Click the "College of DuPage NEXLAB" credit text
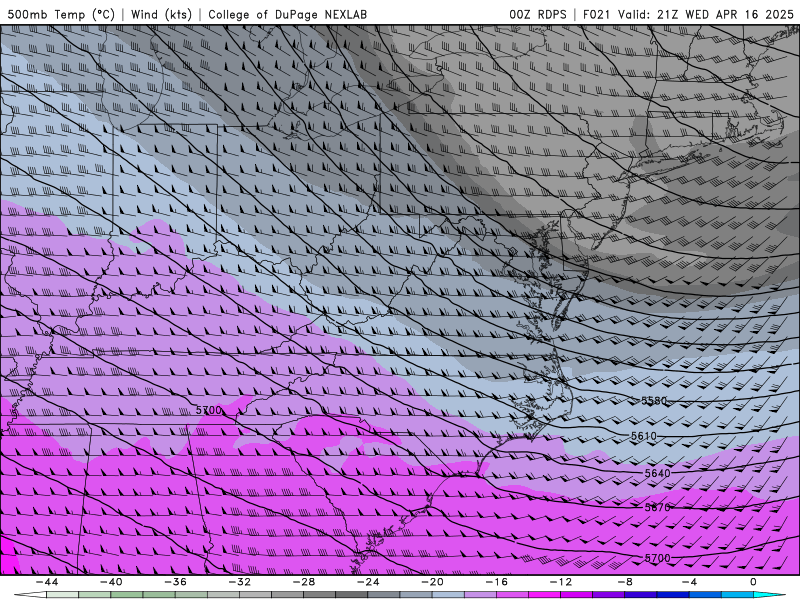 287,14
